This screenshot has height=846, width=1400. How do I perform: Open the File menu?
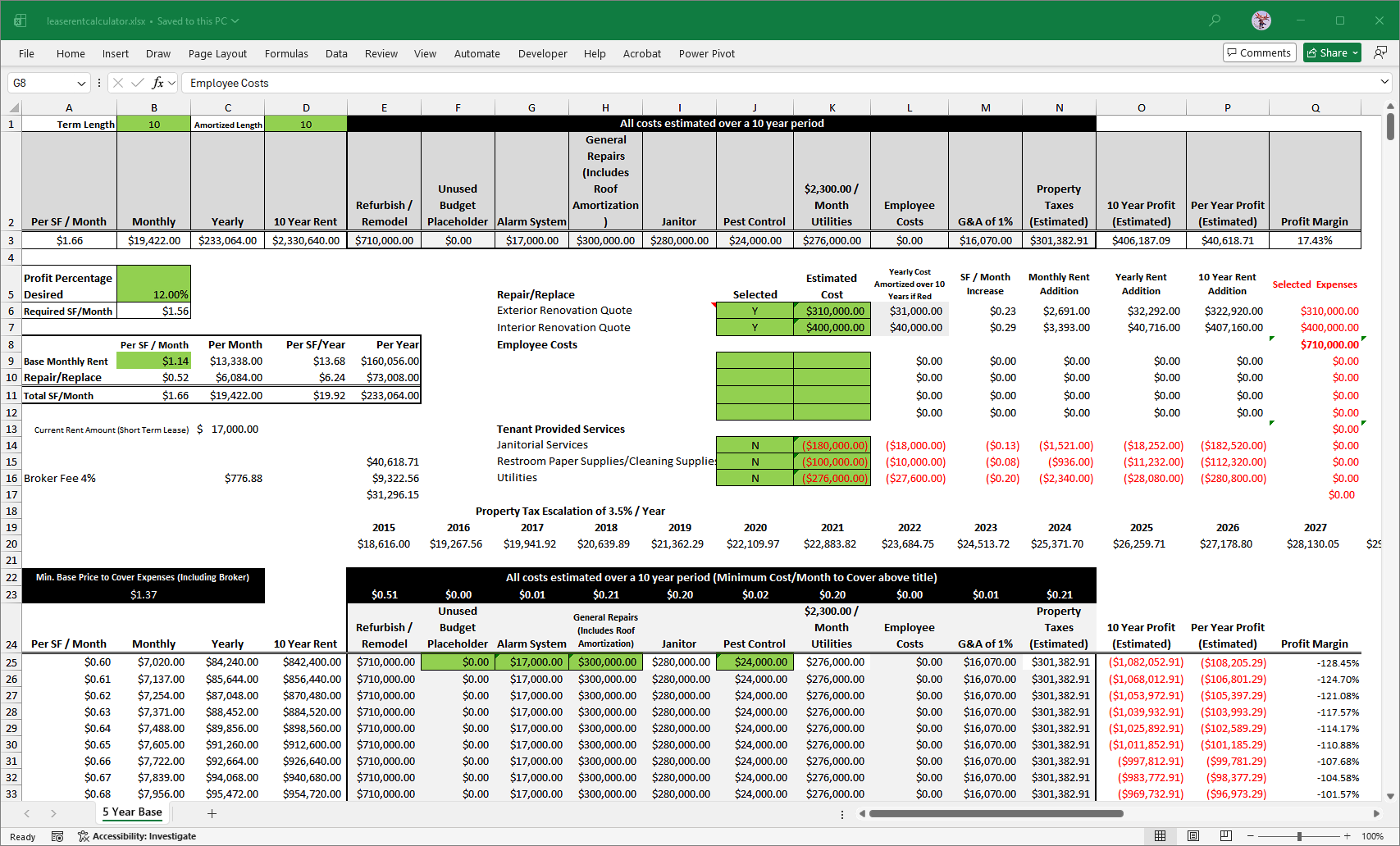pos(26,53)
